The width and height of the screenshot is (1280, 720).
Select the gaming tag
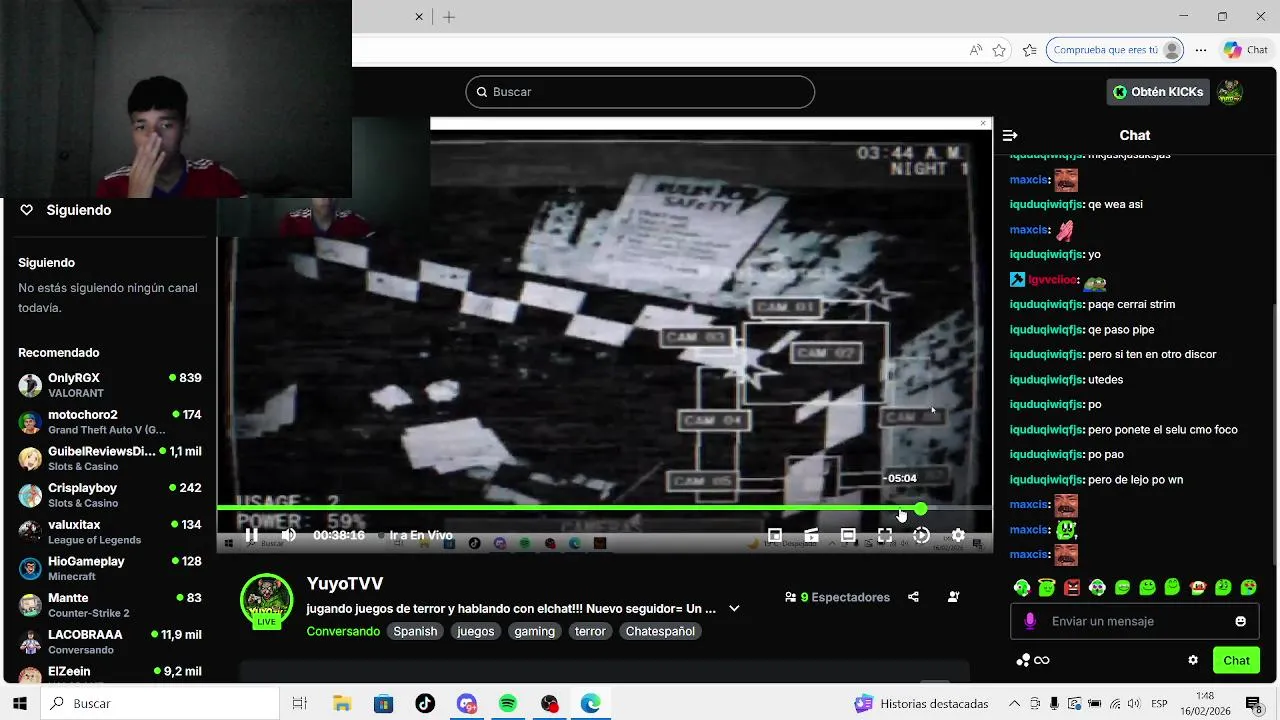534,631
